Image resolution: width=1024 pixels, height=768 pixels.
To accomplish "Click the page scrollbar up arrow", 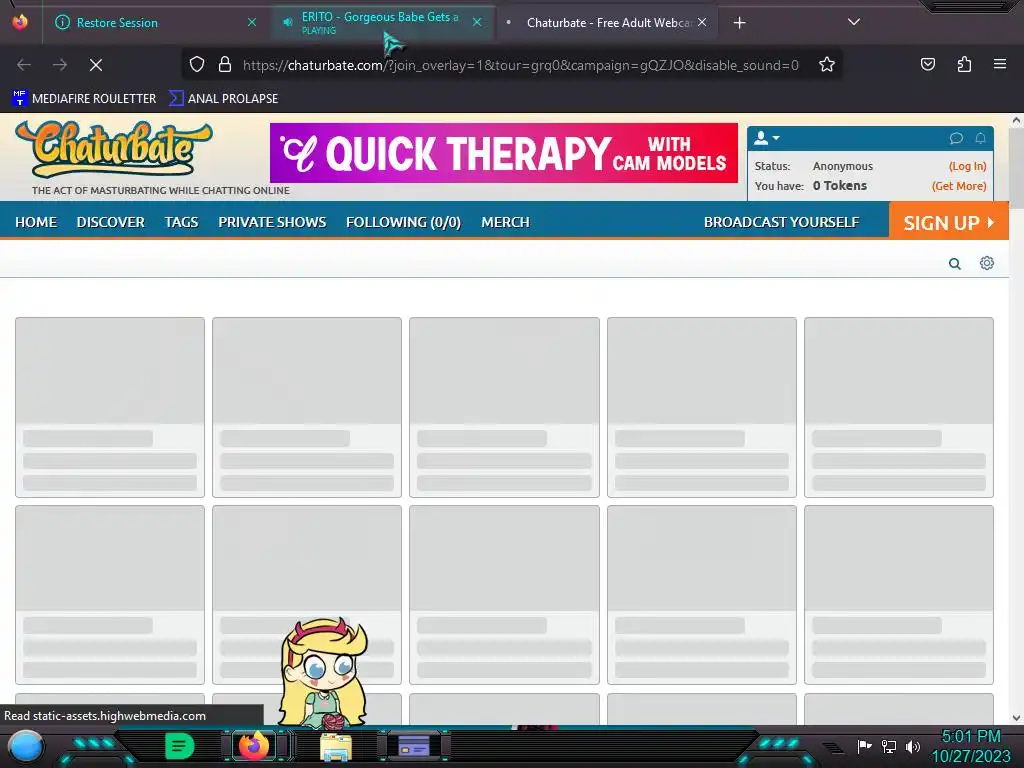I will [1016, 120].
